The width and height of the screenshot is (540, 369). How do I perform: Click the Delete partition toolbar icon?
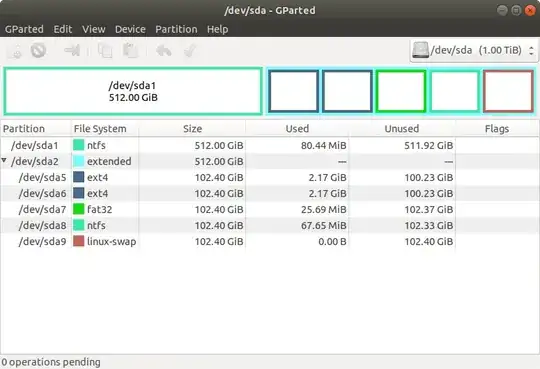pyautogui.click(x=38, y=51)
